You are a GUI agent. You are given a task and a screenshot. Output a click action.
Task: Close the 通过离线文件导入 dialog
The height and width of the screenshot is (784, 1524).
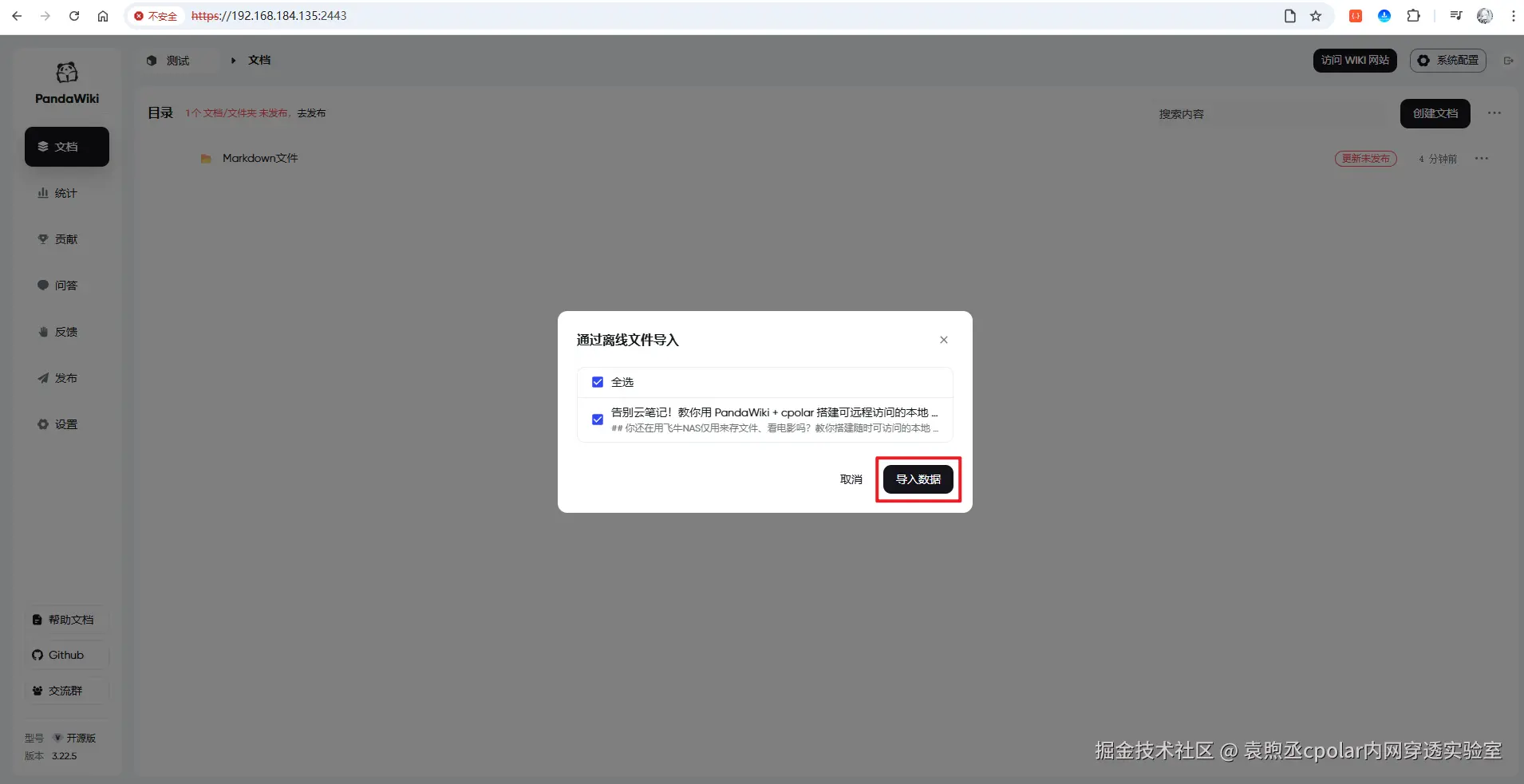tap(944, 340)
